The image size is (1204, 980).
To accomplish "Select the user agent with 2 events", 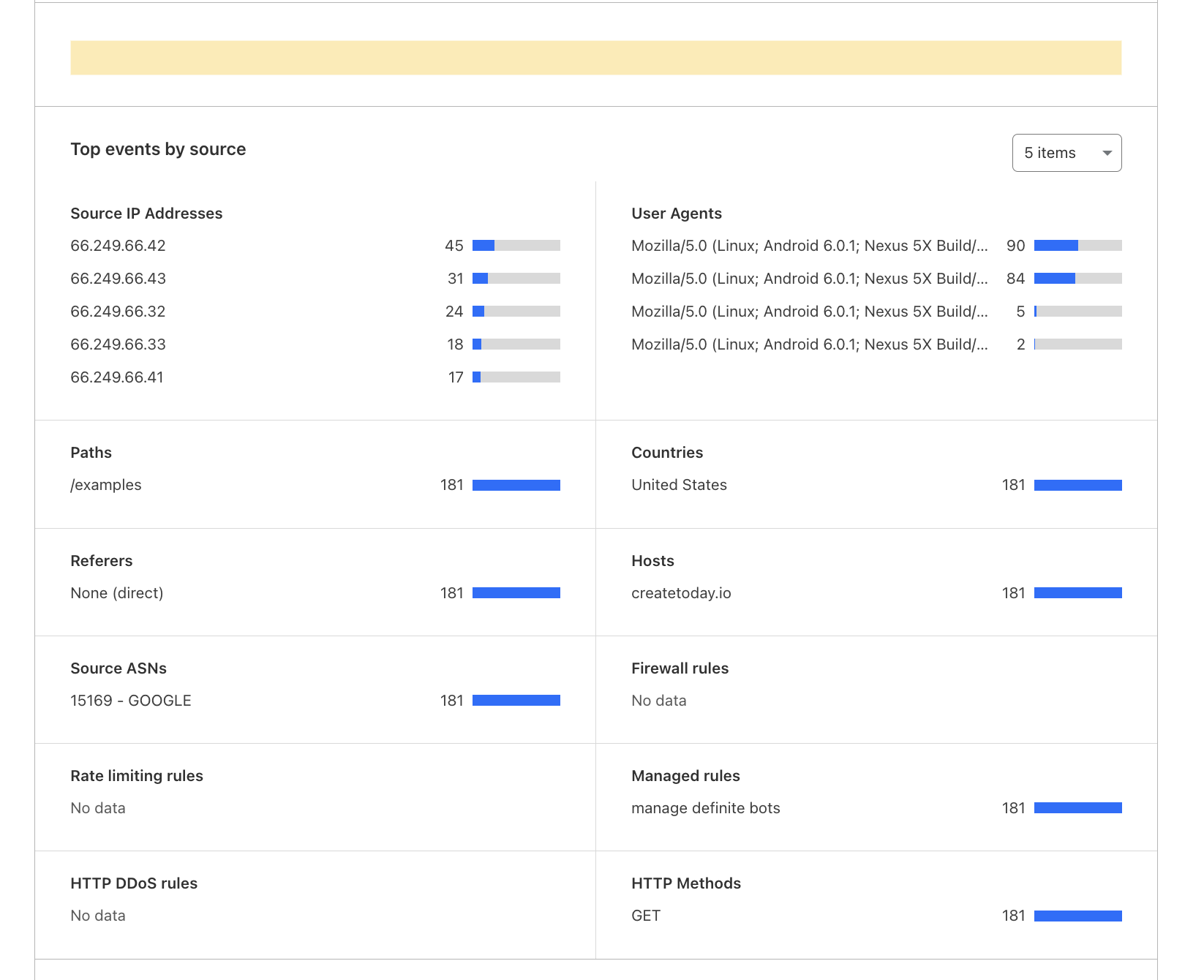I will [x=809, y=344].
